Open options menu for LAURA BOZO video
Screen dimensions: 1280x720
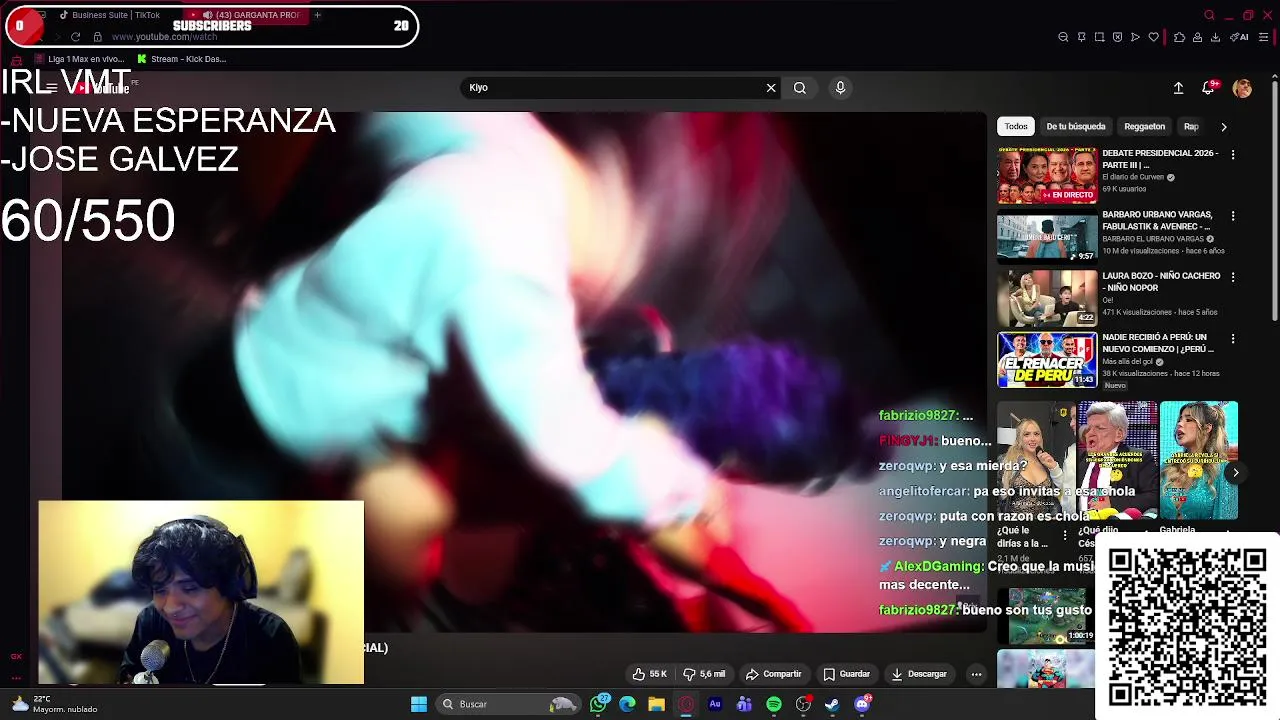coord(1233,277)
